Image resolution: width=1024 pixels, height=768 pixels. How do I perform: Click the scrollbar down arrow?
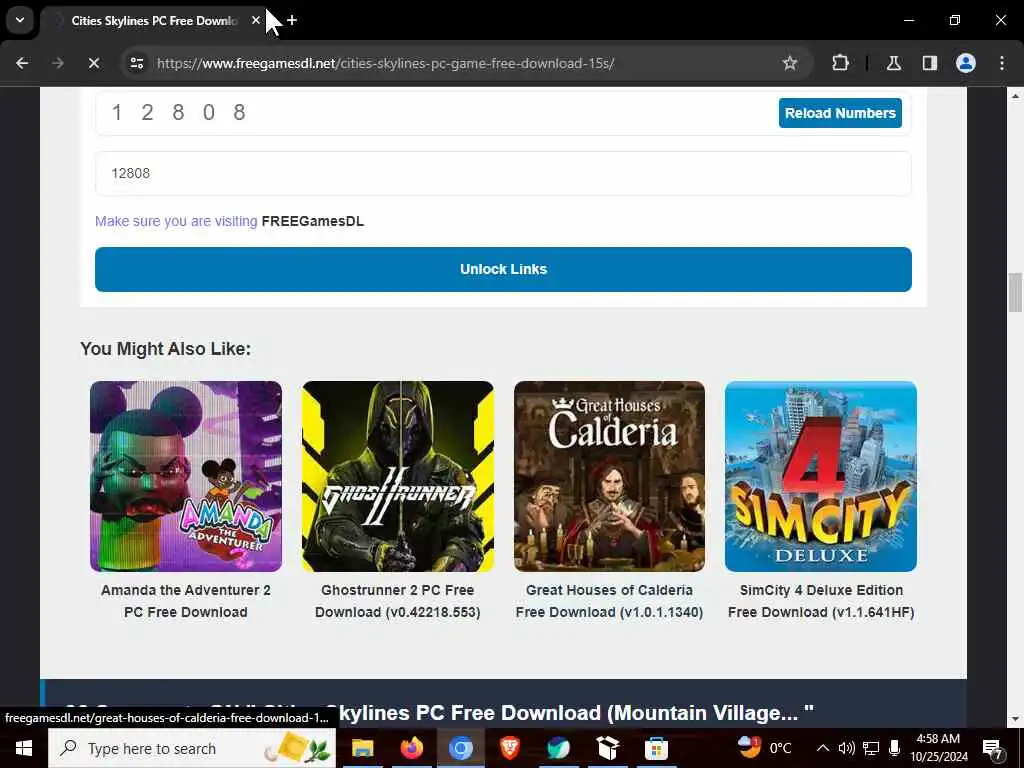pyautogui.click(x=1015, y=719)
